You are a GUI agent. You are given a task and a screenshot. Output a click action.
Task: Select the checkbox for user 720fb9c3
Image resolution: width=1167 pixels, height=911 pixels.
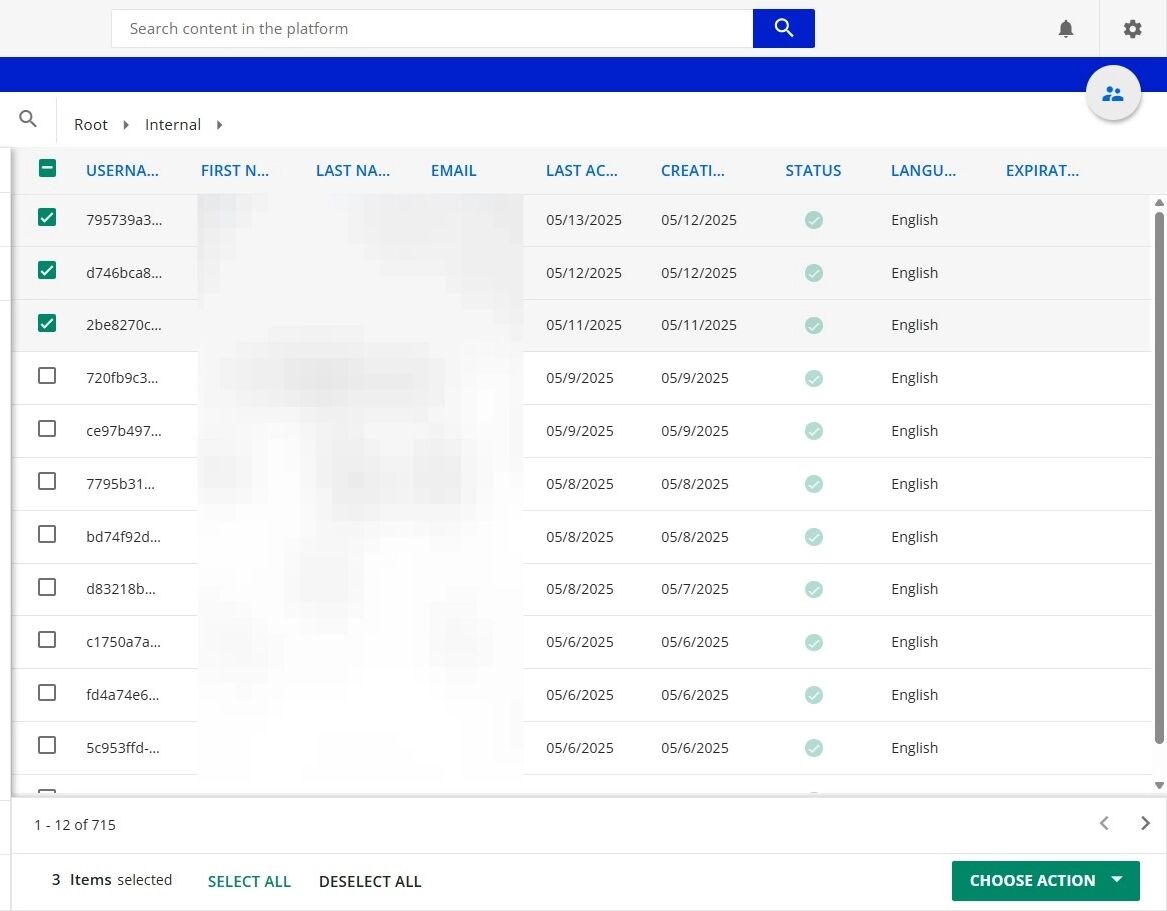tap(47, 376)
